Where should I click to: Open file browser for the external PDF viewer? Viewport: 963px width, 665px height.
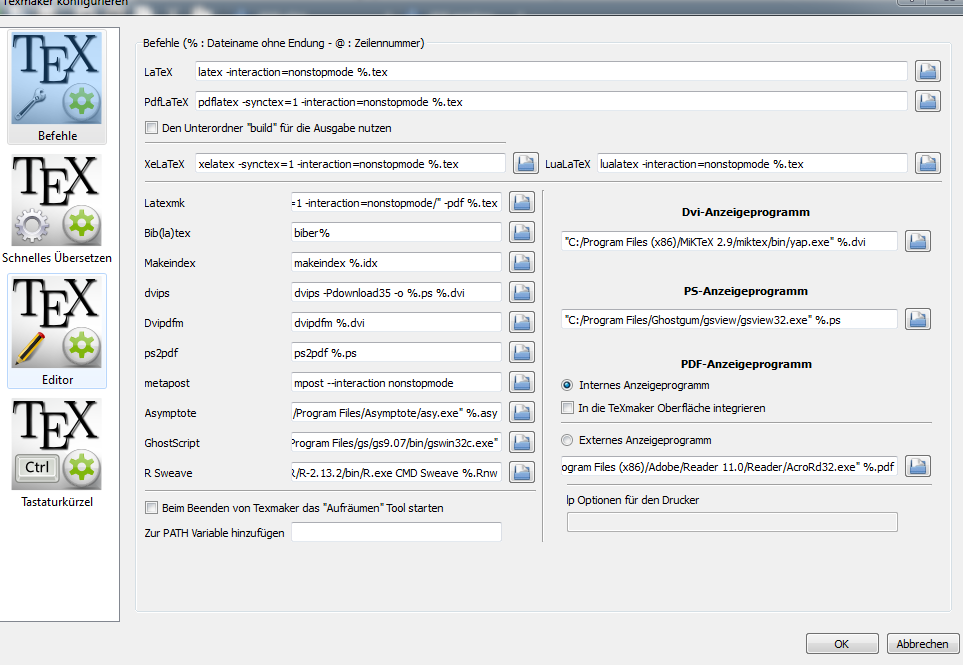917,466
